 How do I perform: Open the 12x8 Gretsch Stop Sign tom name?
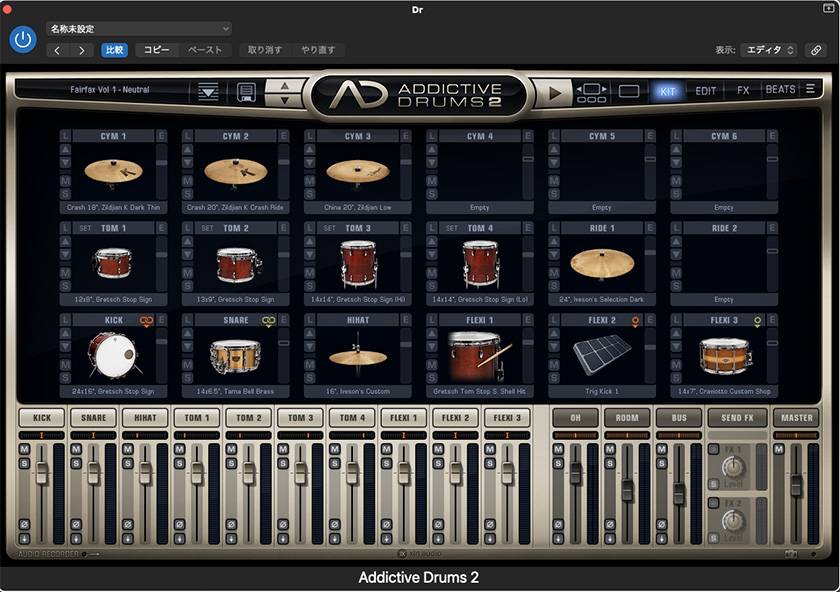coord(113,299)
